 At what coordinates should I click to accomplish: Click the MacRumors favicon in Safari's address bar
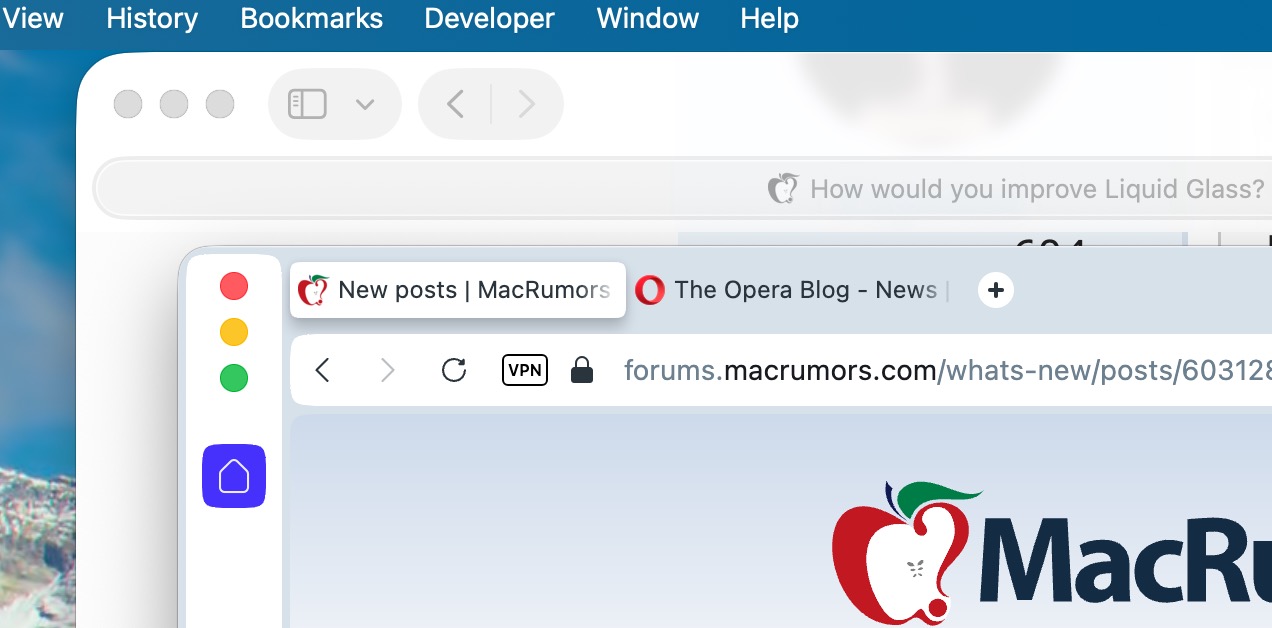(x=783, y=188)
